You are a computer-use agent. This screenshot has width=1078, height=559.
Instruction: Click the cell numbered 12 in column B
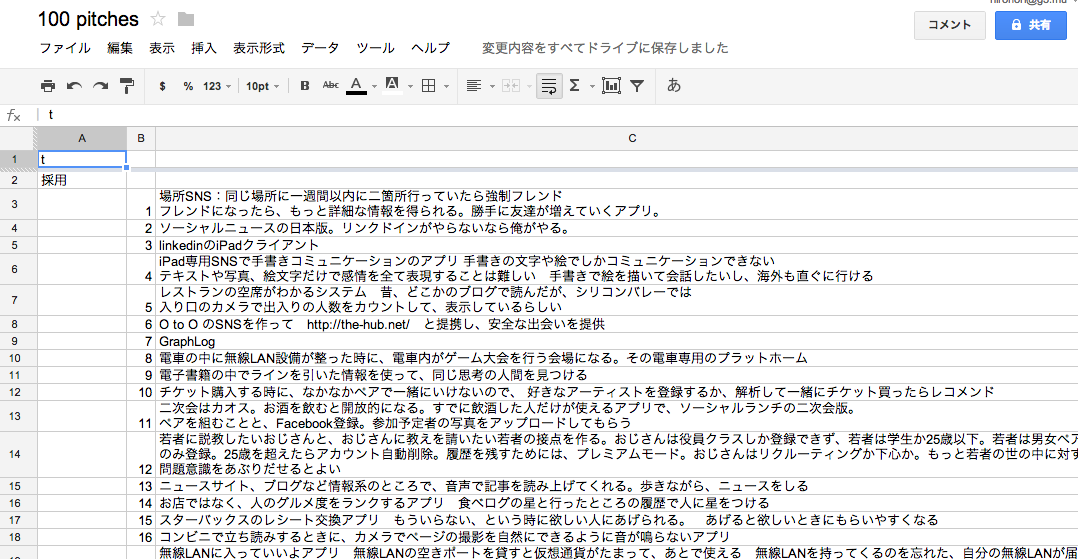(141, 454)
